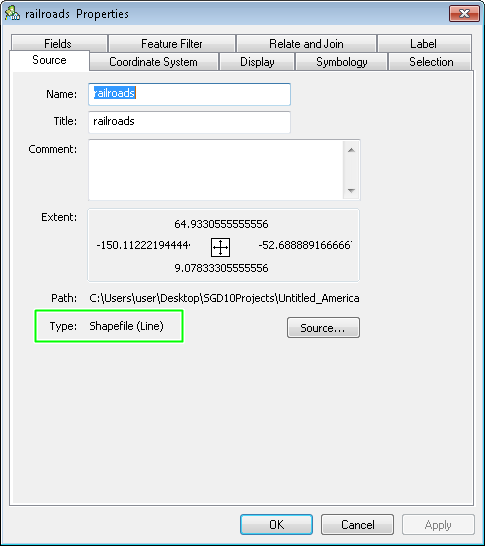Click the Source tab
Image resolution: width=485 pixels, height=546 pixels.
(49, 60)
